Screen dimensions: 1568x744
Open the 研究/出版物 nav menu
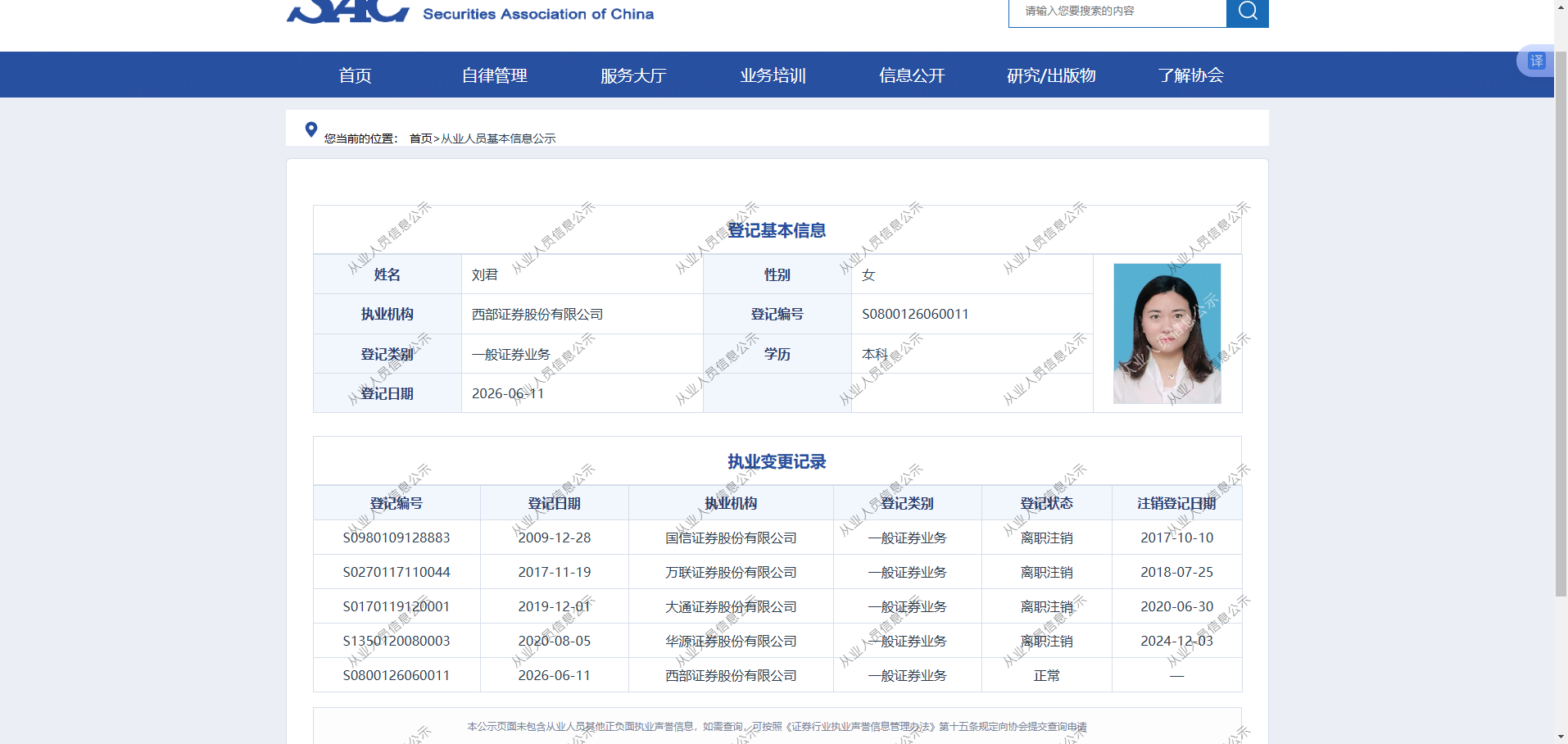coord(1051,75)
